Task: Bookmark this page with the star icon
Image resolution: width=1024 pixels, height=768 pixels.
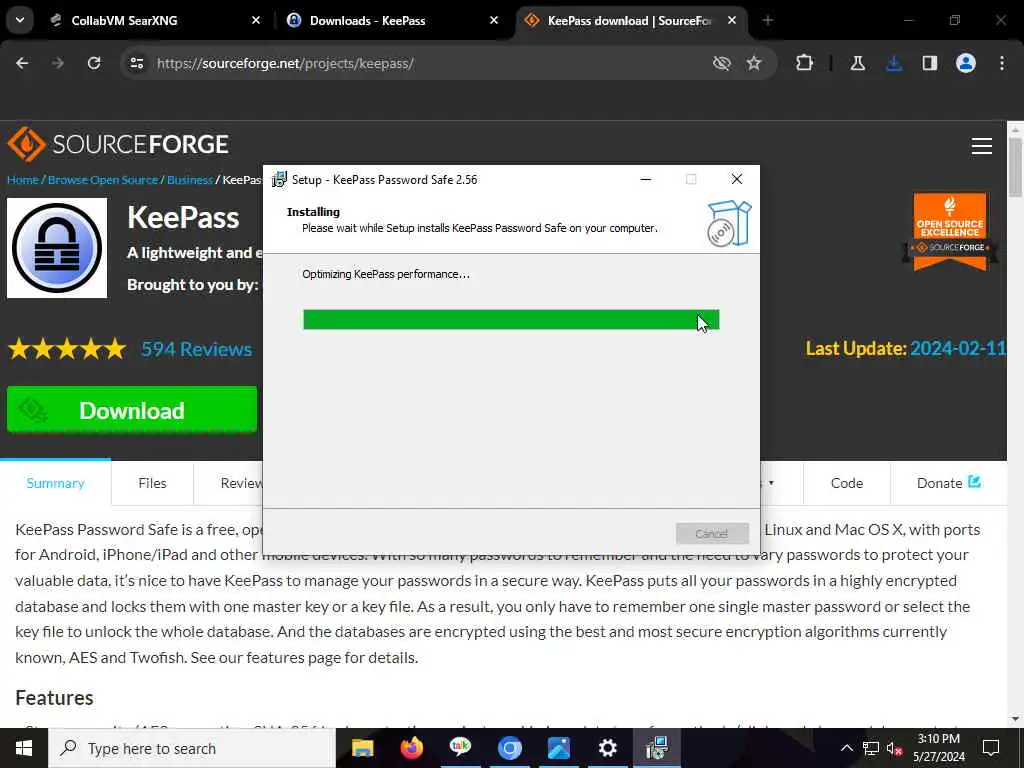Action: coord(754,63)
